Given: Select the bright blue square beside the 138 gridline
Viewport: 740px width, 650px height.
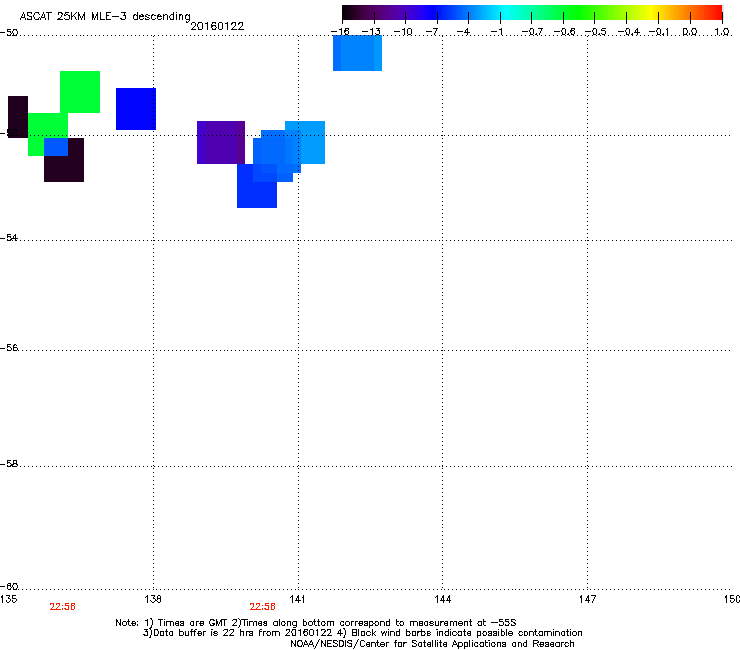Looking at the screenshot, I should click(136, 109).
